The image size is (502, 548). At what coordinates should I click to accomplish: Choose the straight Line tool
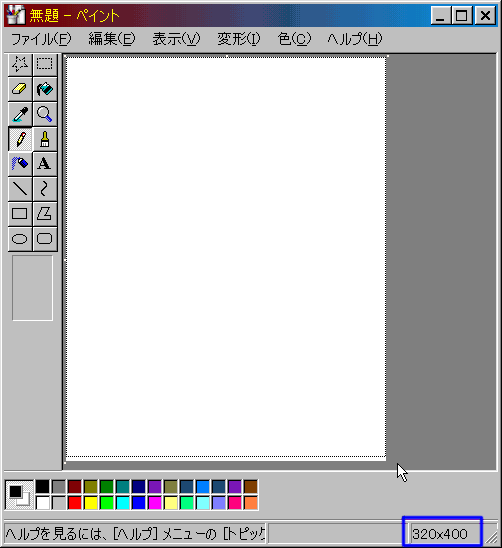tap(20, 189)
